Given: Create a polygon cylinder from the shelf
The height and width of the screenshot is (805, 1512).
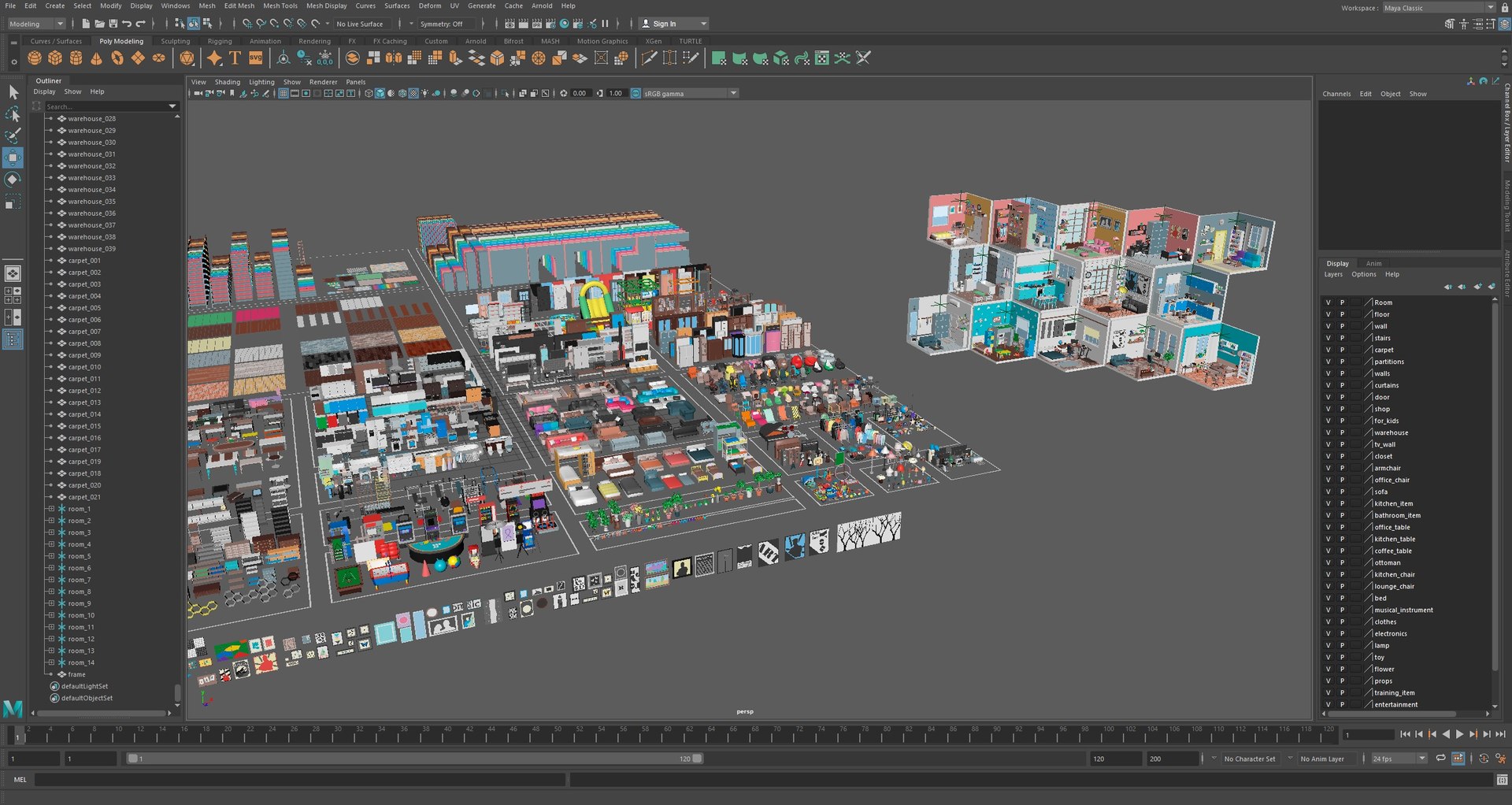Looking at the screenshot, I should click(x=76, y=58).
